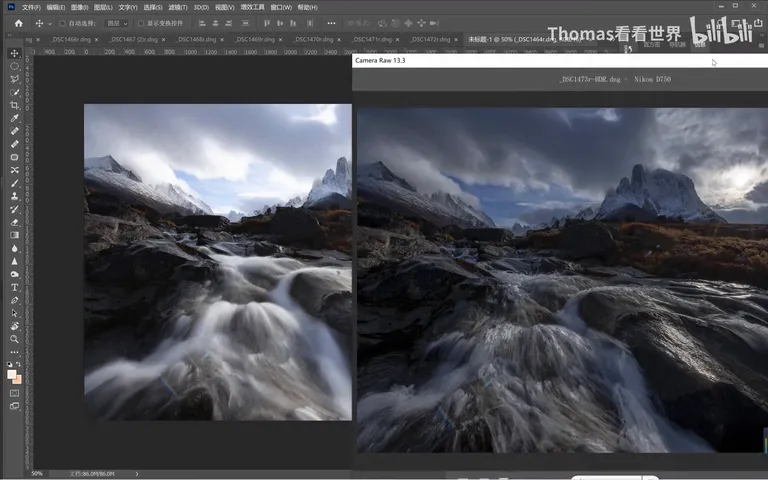The width and height of the screenshot is (768, 480).
Task: Select the Spot Healing Brush tool
Action: [x=15, y=131]
